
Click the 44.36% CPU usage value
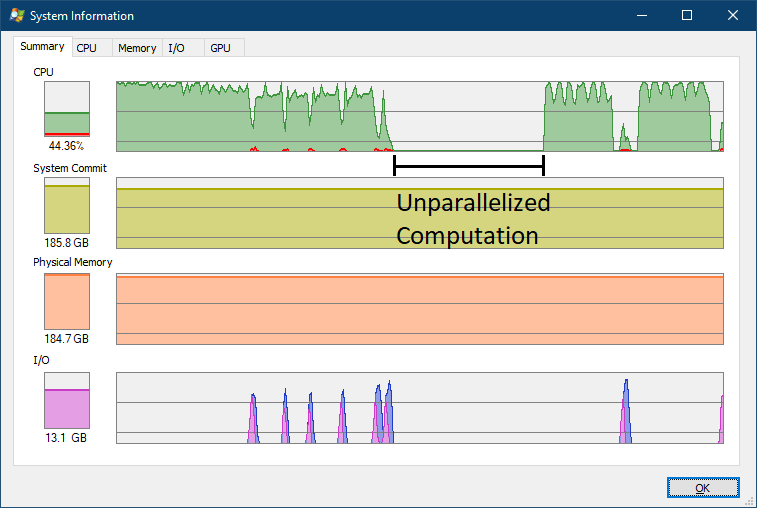67,145
